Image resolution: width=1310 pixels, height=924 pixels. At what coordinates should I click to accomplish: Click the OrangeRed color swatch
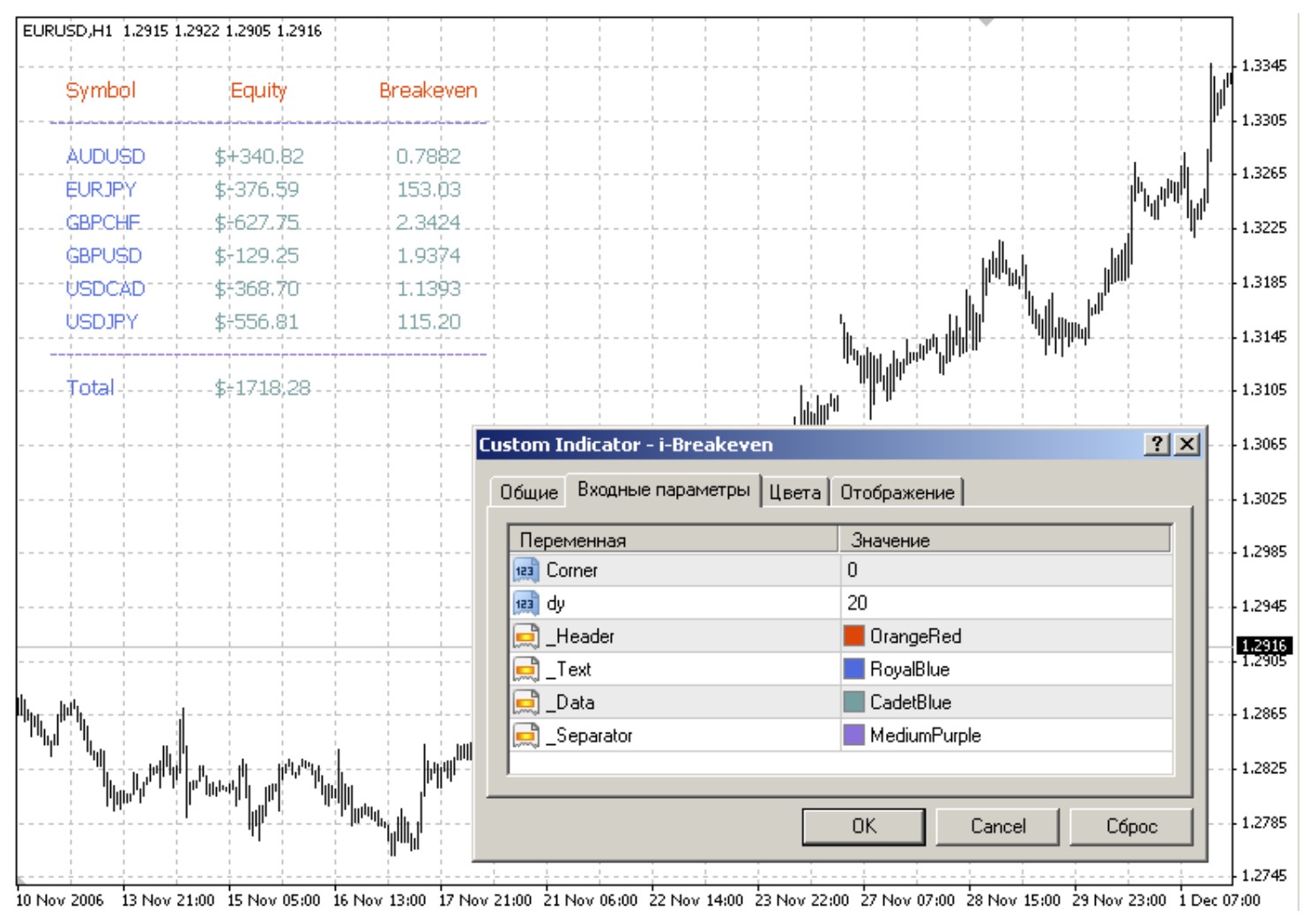point(853,636)
